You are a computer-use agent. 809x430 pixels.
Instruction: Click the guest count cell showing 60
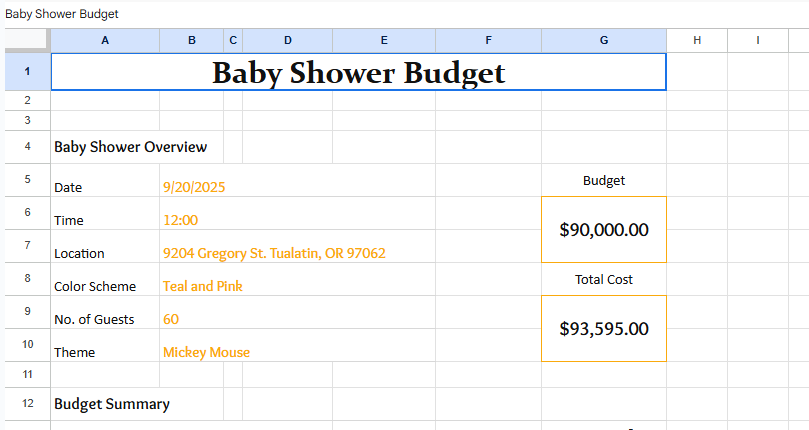pos(171,319)
